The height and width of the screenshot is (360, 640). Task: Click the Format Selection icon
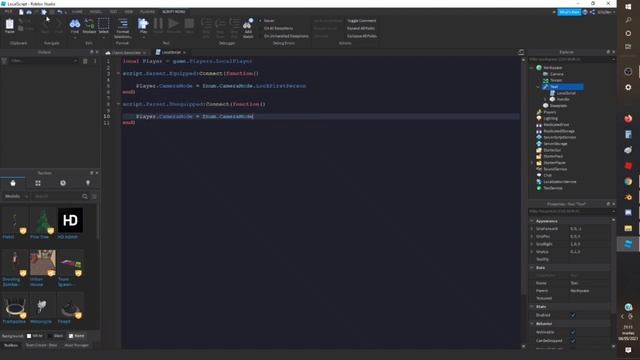point(123,27)
